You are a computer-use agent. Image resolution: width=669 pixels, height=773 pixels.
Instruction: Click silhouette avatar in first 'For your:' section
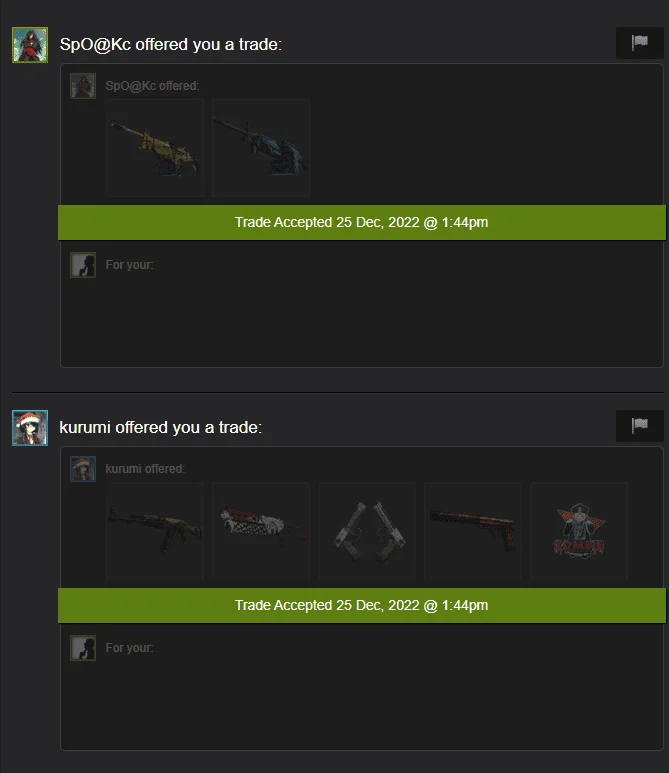click(x=83, y=265)
